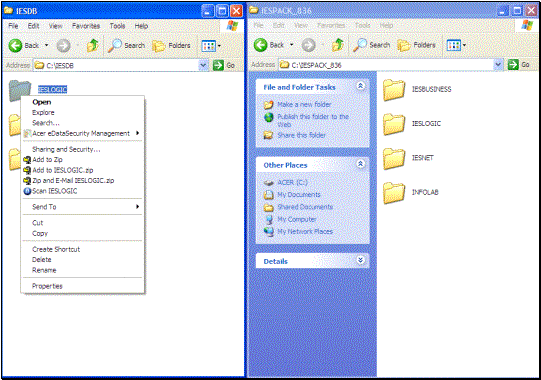The width and height of the screenshot is (541, 380).
Task: Open My Documents under Other Places
Action: tap(299, 195)
